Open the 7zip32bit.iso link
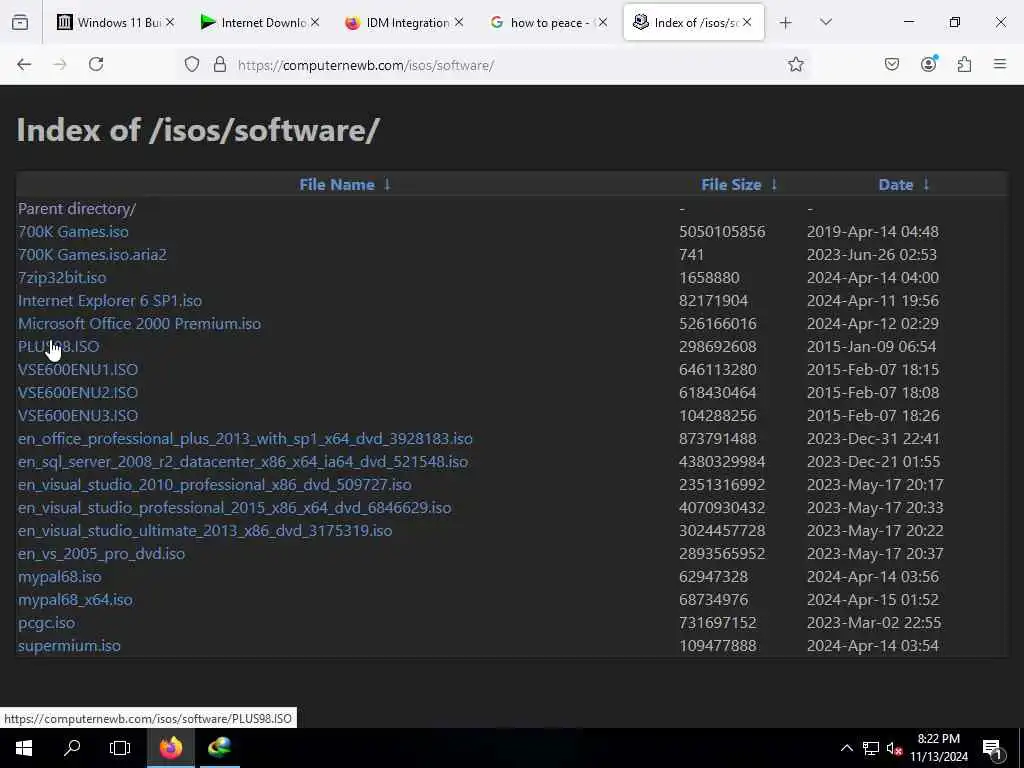The height and width of the screenshot is (768, 1024). [62, 278]
